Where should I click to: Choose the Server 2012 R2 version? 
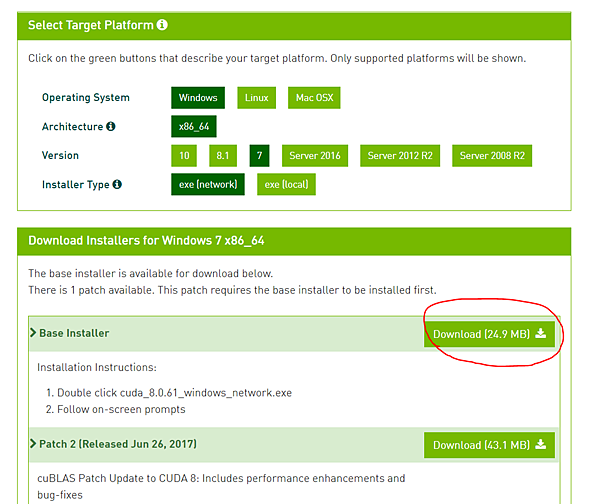tap(400, 155)
